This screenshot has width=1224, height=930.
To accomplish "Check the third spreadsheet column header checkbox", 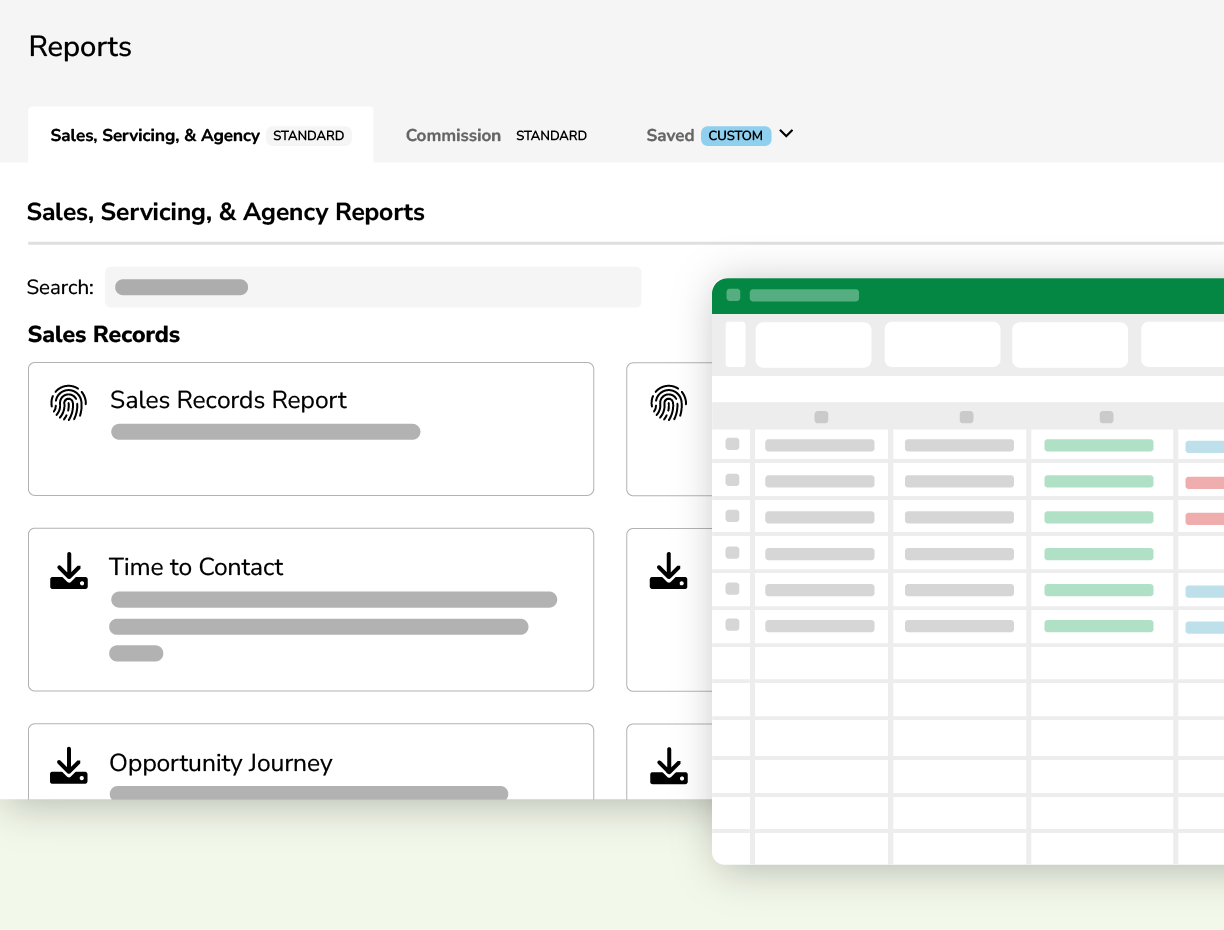I will [1105, 417].
